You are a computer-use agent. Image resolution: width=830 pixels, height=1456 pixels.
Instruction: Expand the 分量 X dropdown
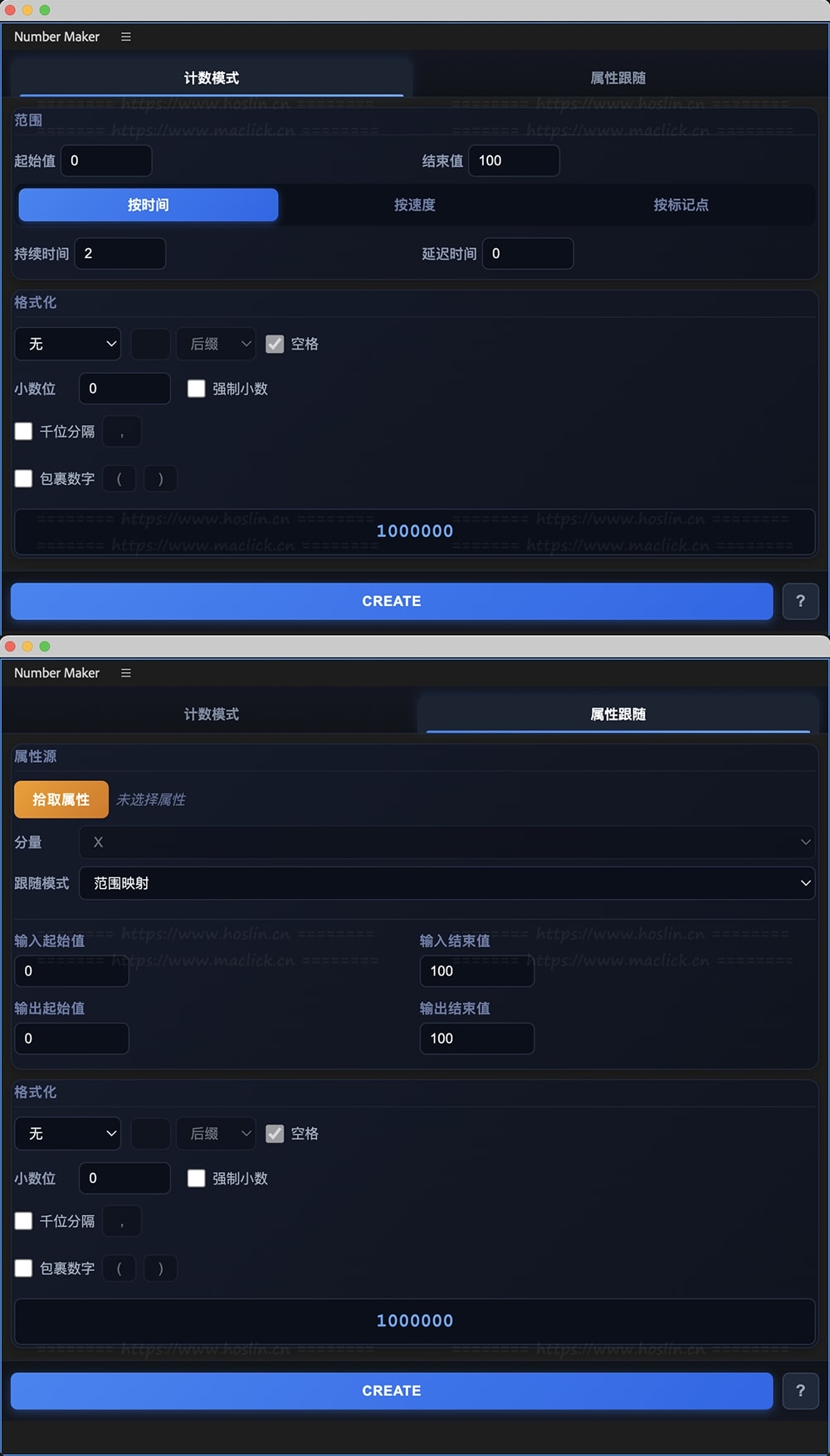pyautogui.click(x=447, y=842)
